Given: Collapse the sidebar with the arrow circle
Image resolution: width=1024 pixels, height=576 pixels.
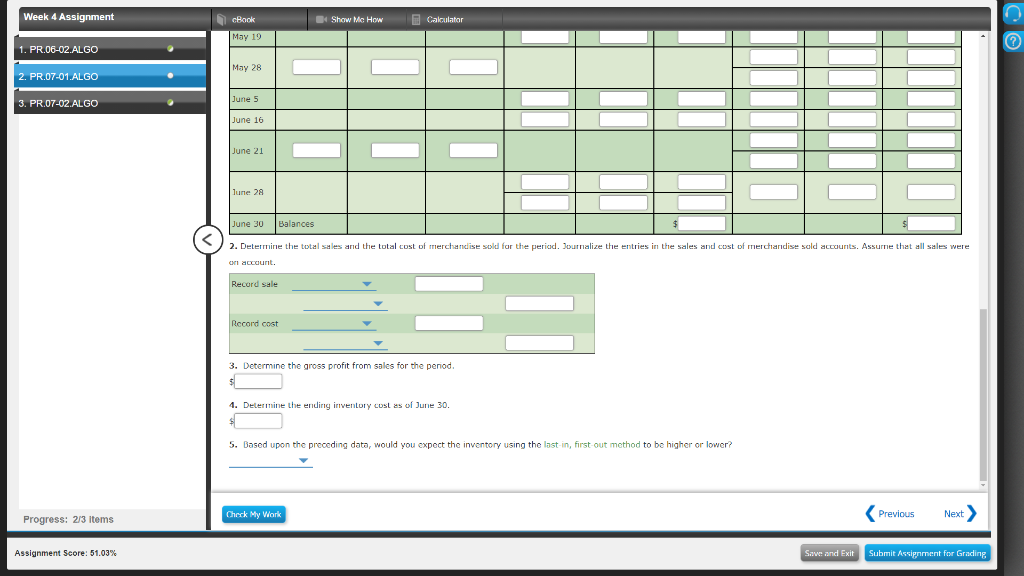Looking at the screenshot, I should pos(208,240).
